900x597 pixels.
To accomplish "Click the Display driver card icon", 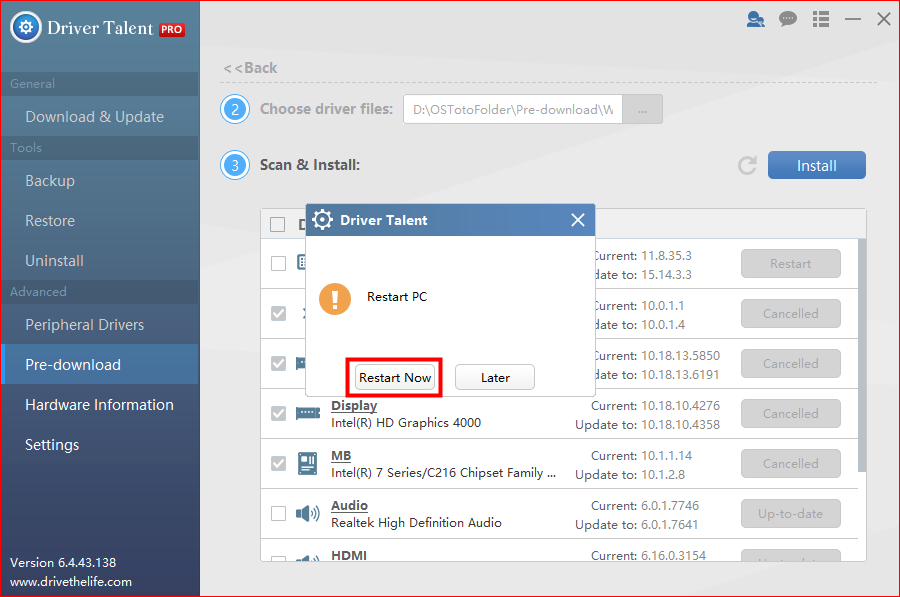I will pyautogui.click(x=308, y=413).
